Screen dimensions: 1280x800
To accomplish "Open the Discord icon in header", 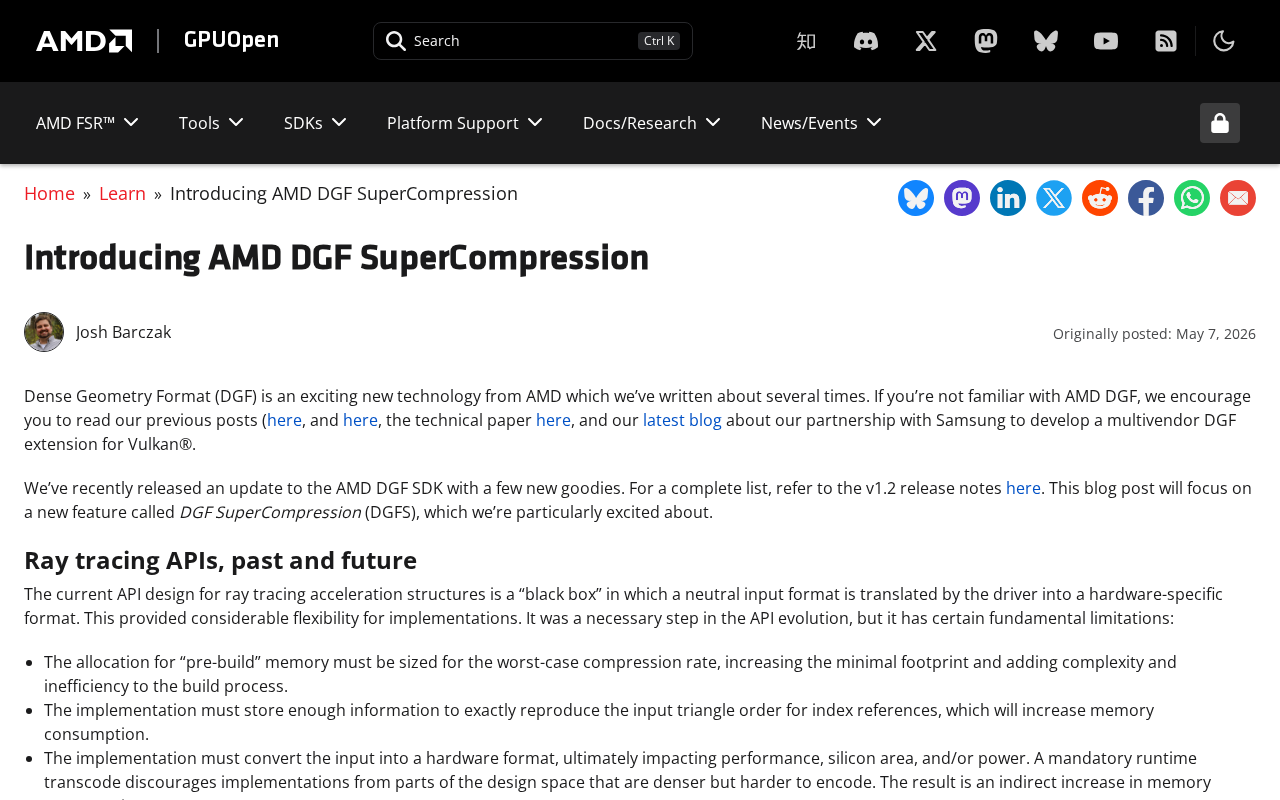I will 866,41.
